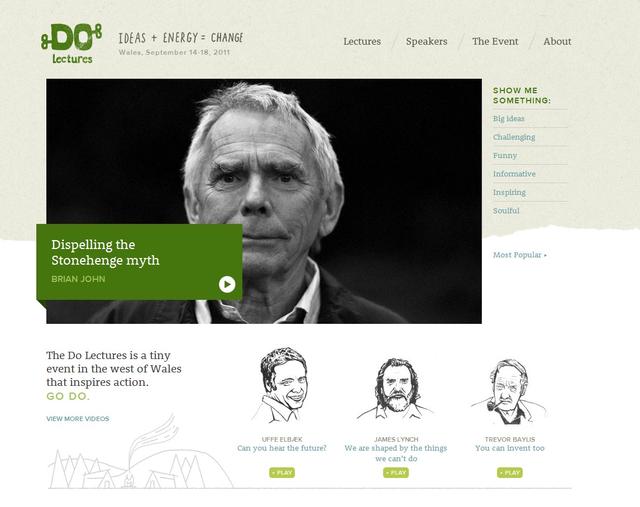Show Inspiring lectures
Image resolution: width=640 pixels, height=507 pixels.
click(509, 192)
